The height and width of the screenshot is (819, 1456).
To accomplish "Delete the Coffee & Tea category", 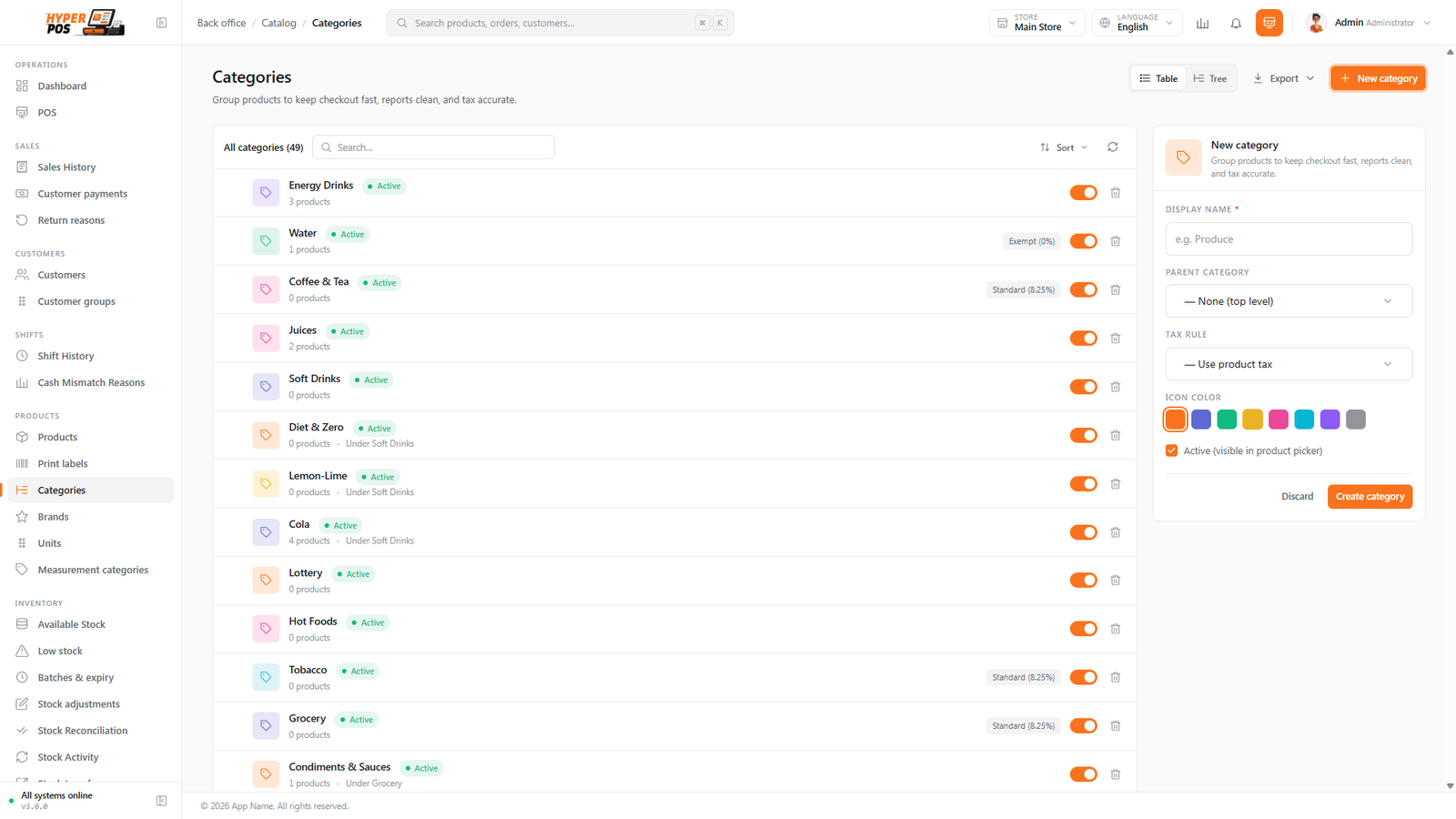I will (1116, 289).
